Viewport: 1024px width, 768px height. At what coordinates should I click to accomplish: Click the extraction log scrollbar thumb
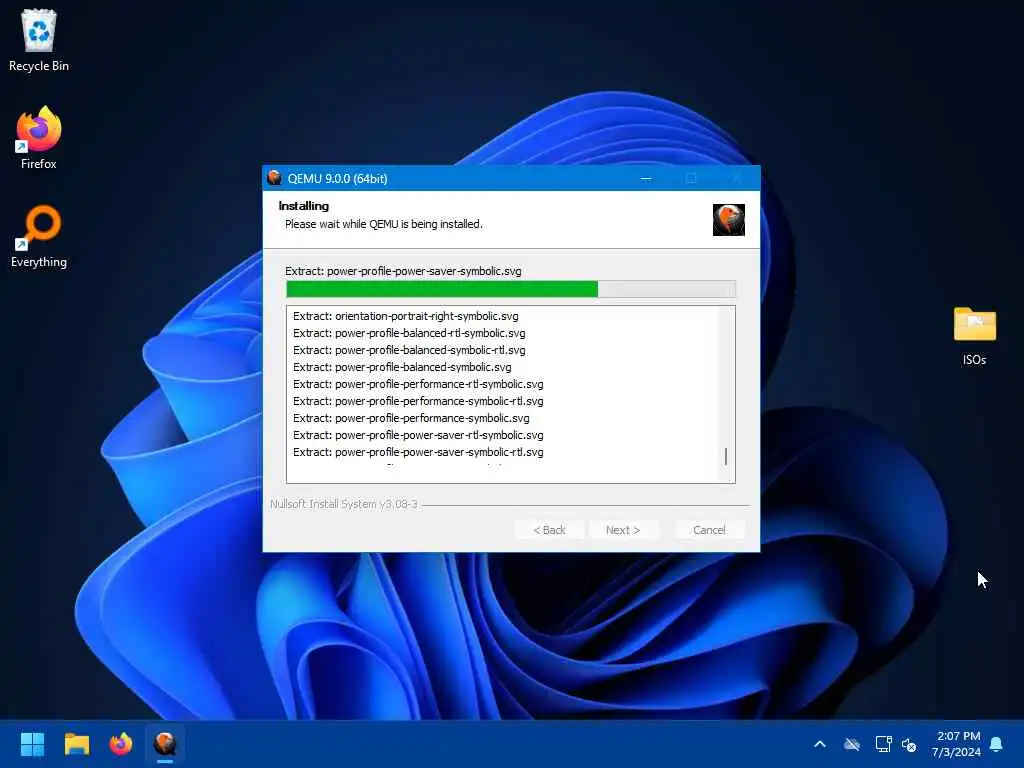[726, 456]
